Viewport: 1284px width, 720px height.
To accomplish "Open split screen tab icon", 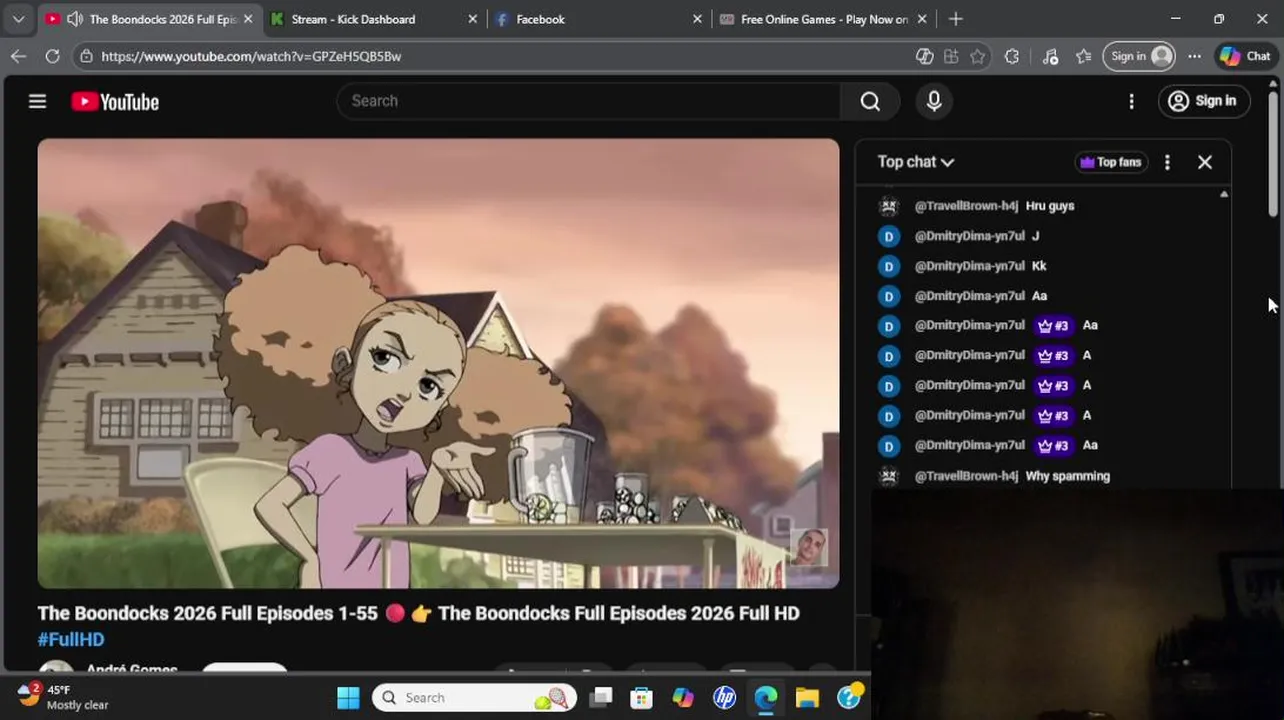I will [951, 56].
